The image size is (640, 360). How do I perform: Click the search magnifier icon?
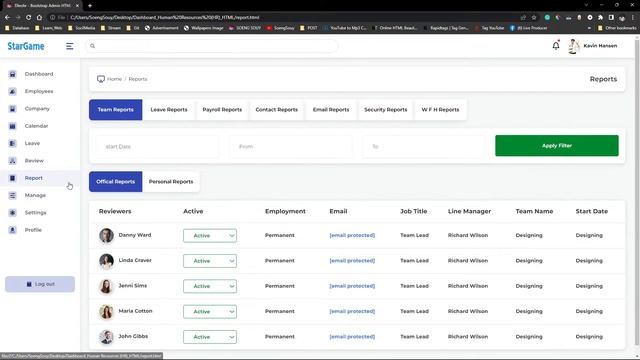[93, 46]
